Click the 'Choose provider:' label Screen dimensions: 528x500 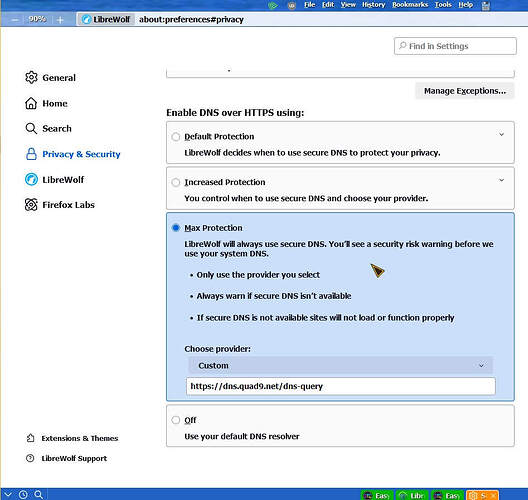click(218, 349)
